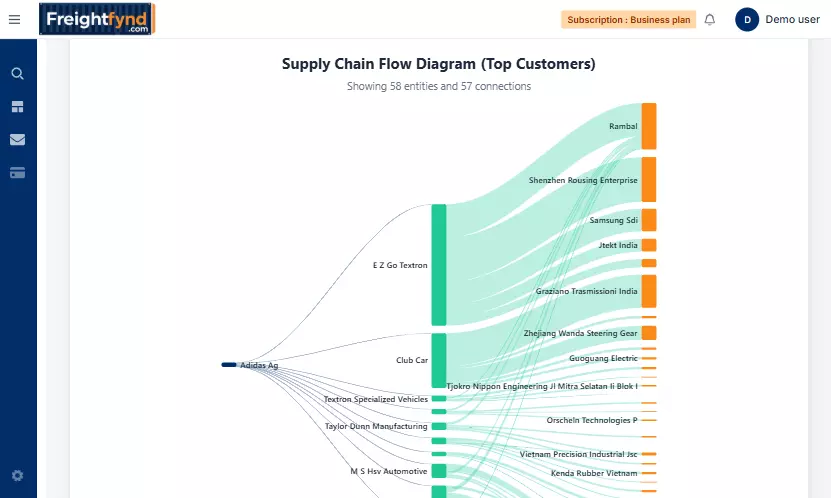Open the dashboard icon in sidebar
The width and height of the screenshot is (831, 498).
tap(17, 107)
